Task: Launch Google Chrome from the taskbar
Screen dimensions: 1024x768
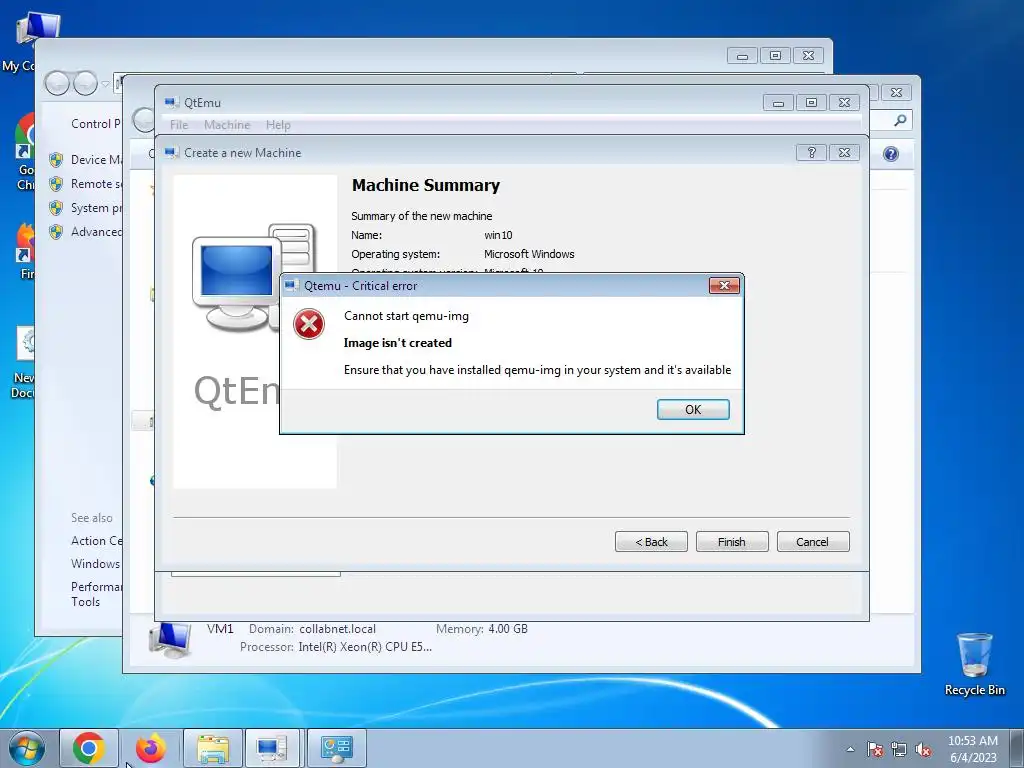Action: [x=89, y=748]
